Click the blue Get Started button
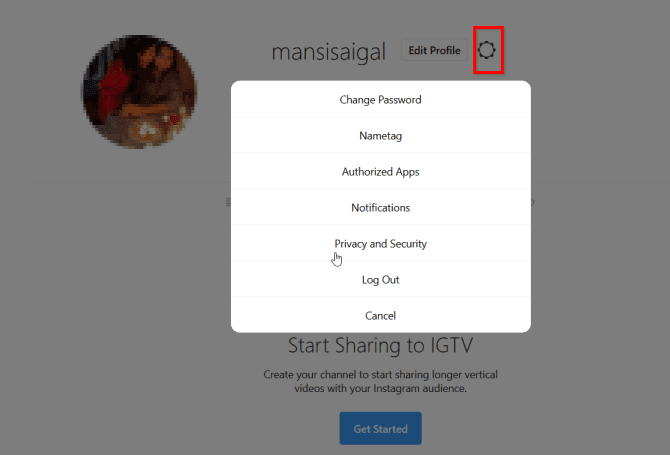Image resolution: width=670 pixels, height=455 pixels. (381, 429)
